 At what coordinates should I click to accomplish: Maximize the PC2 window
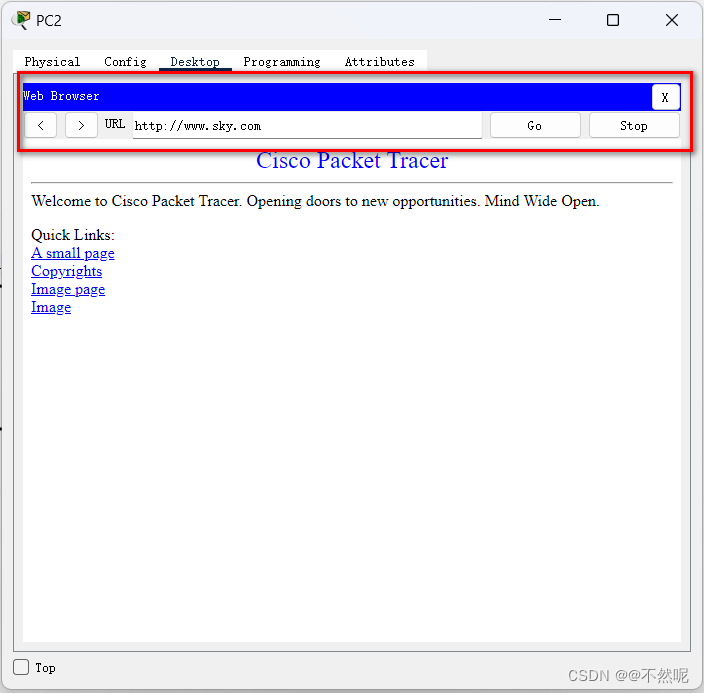(613, 20)
